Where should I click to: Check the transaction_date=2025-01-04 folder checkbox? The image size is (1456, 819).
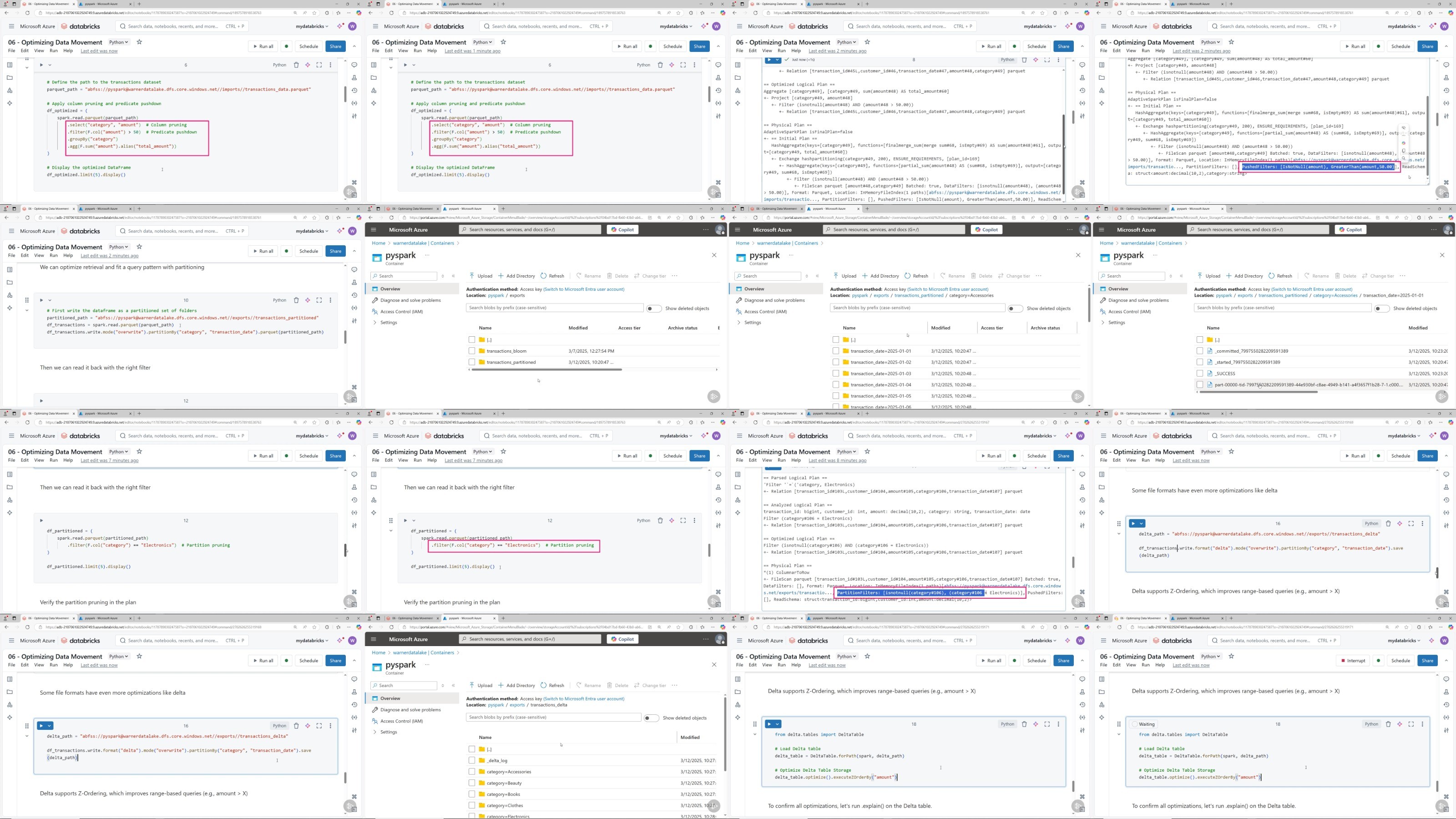click(836, 385)
